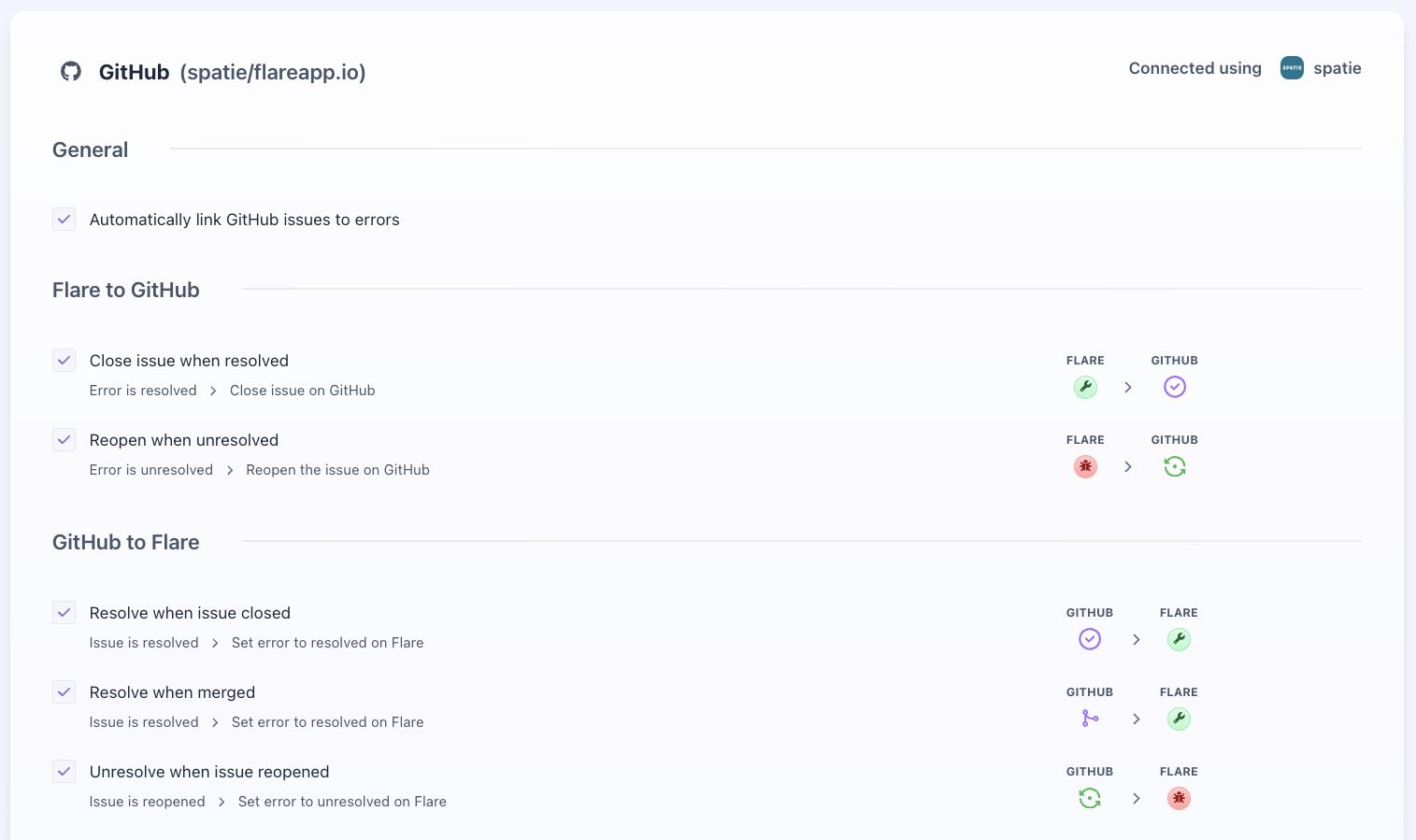Click Issue is resolved under Resolve when merged
This screenshot has width=1416, height=840.
[x=144, y=722]
